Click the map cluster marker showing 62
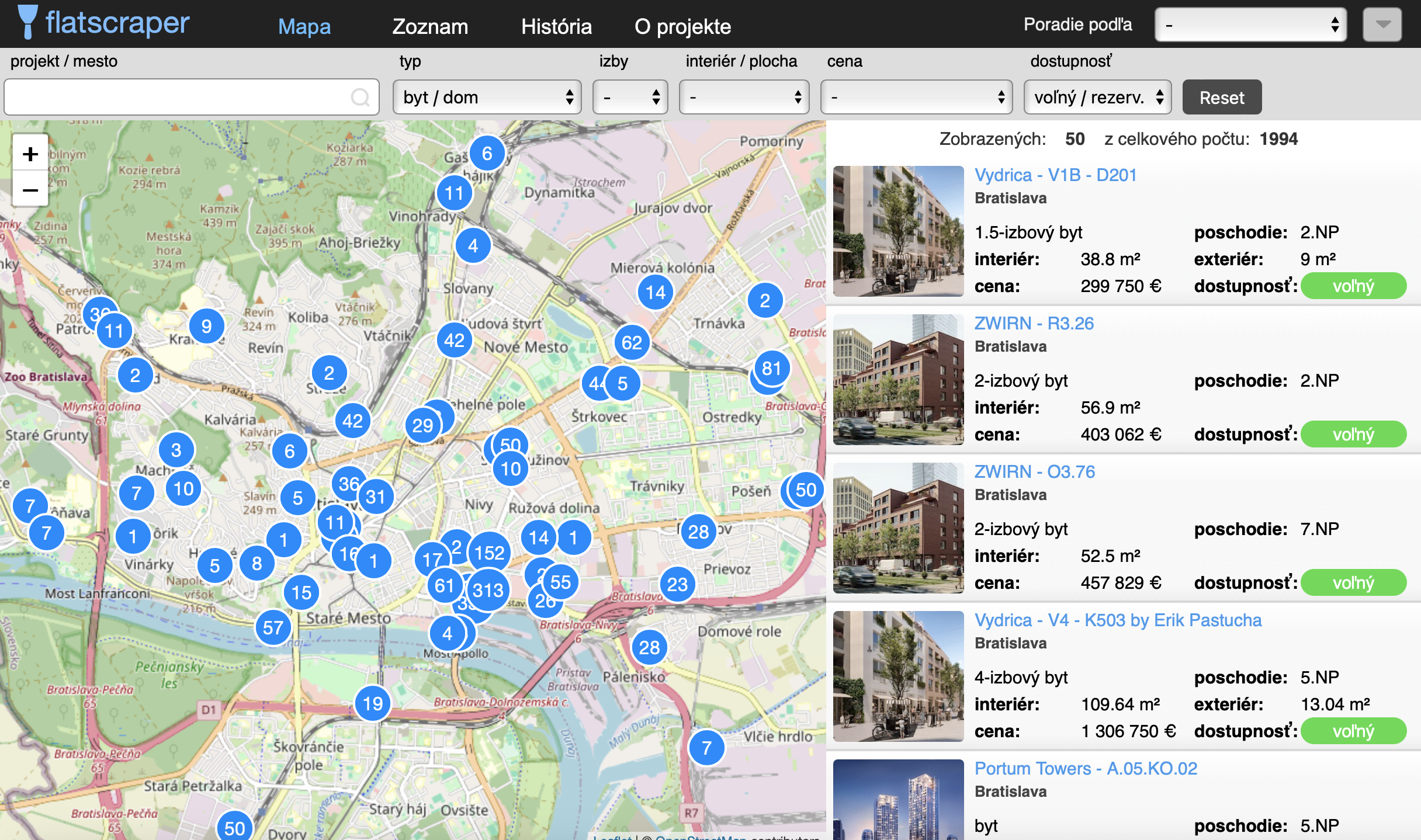The image size is (1421, 840). point(632,342)
